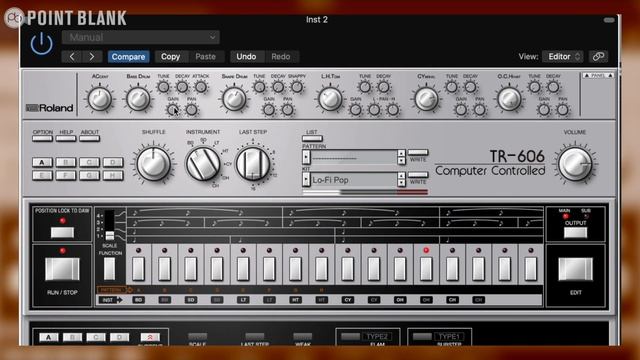640x360 pixels.
Task: Adjust the L.H. Tom Gain knob
Action: pos(356,109)
